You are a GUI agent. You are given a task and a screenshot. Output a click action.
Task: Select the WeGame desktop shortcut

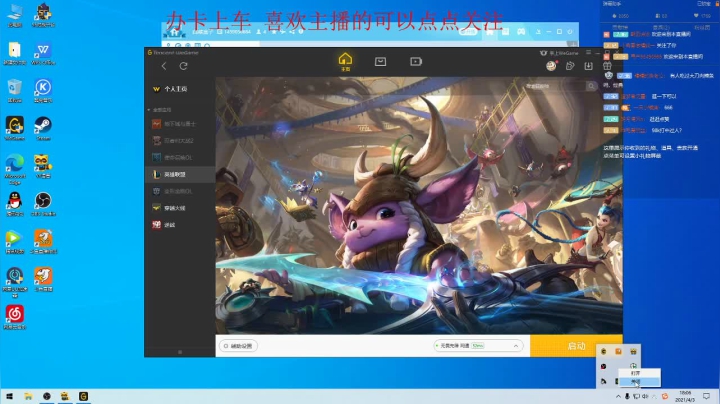(x=15, y=128)
